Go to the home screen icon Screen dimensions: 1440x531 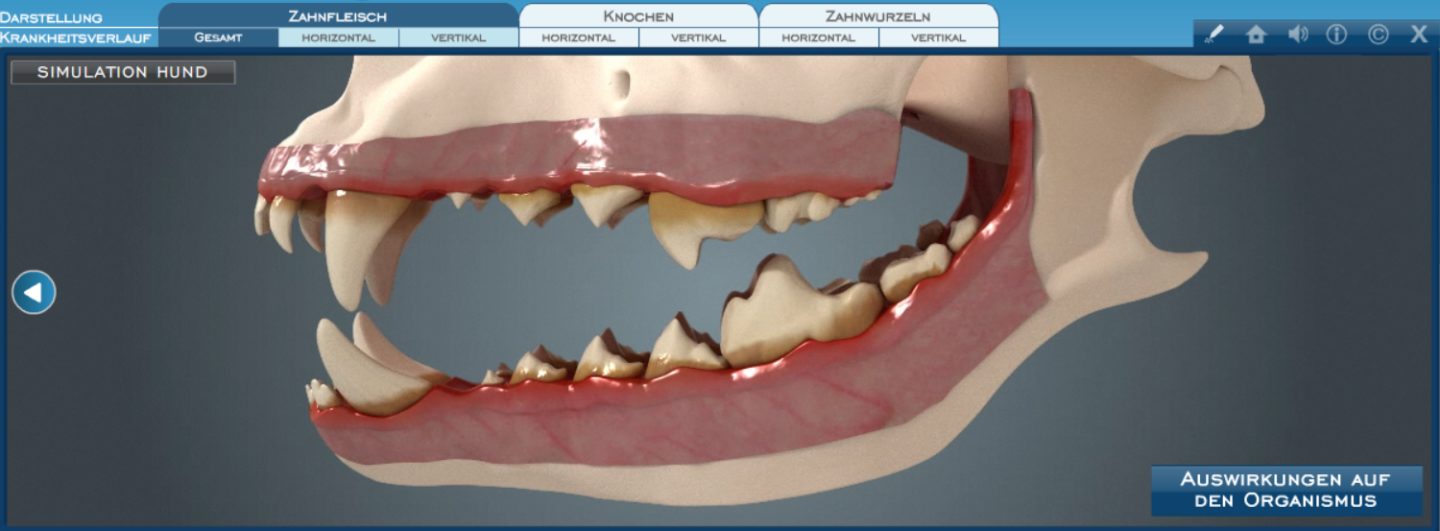pyautogui.click(x=1256, y=34)
